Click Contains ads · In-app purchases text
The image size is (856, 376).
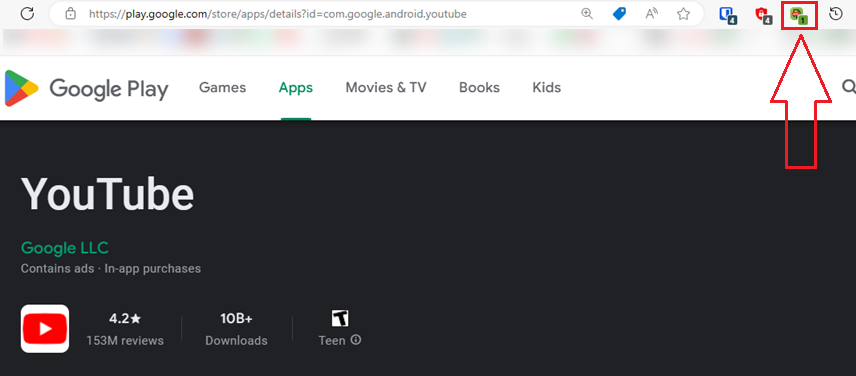pos(111,268)
